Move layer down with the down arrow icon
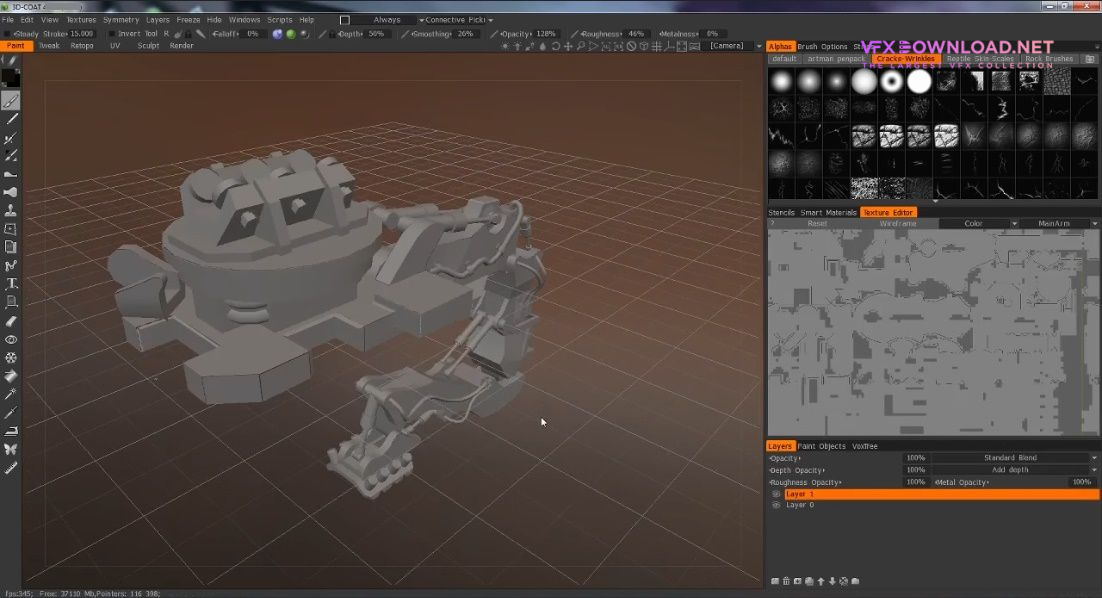The width and height of the screenshot is (1102, 598). (832, 581)
